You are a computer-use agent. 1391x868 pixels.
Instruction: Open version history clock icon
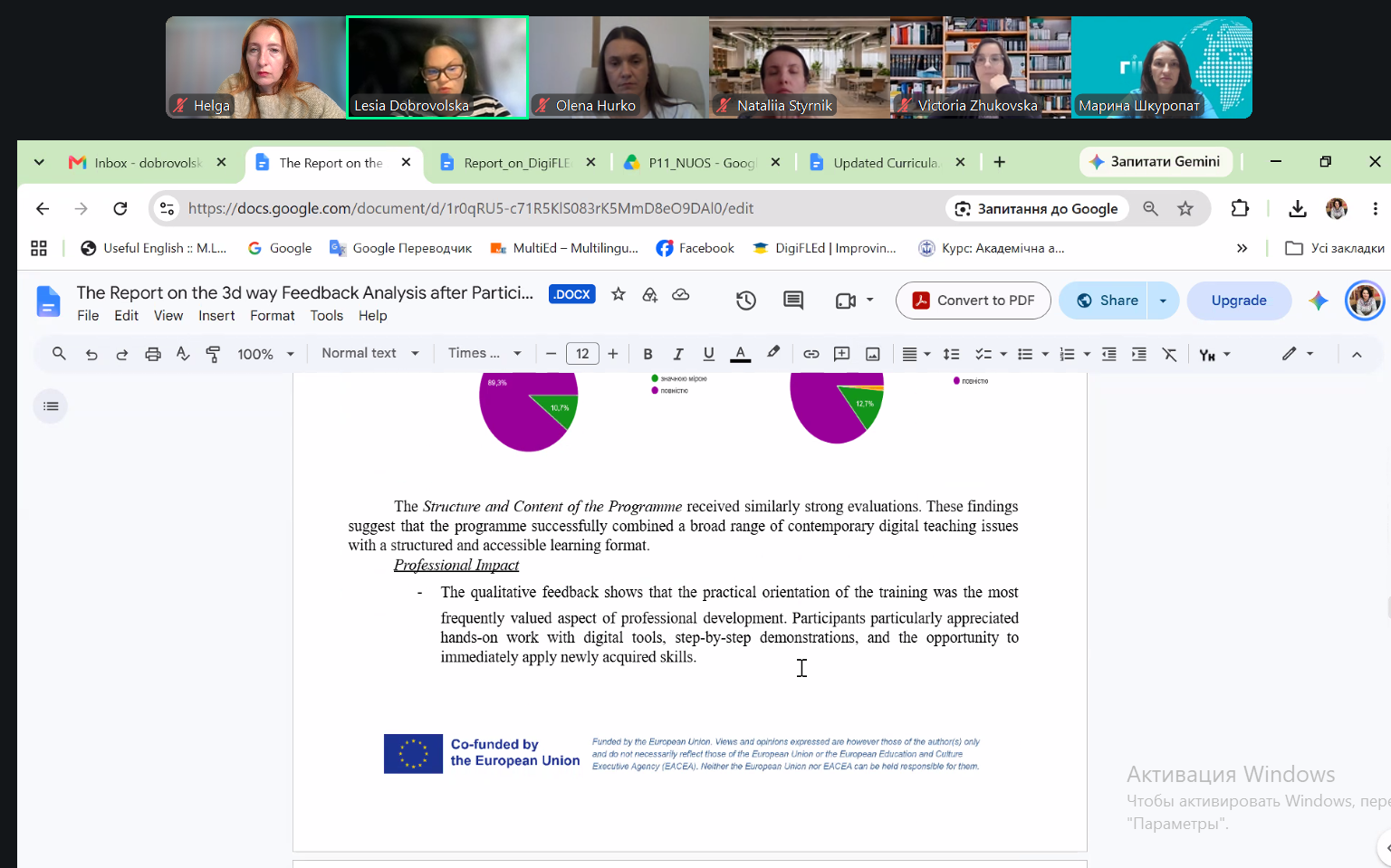click(745, 300)
